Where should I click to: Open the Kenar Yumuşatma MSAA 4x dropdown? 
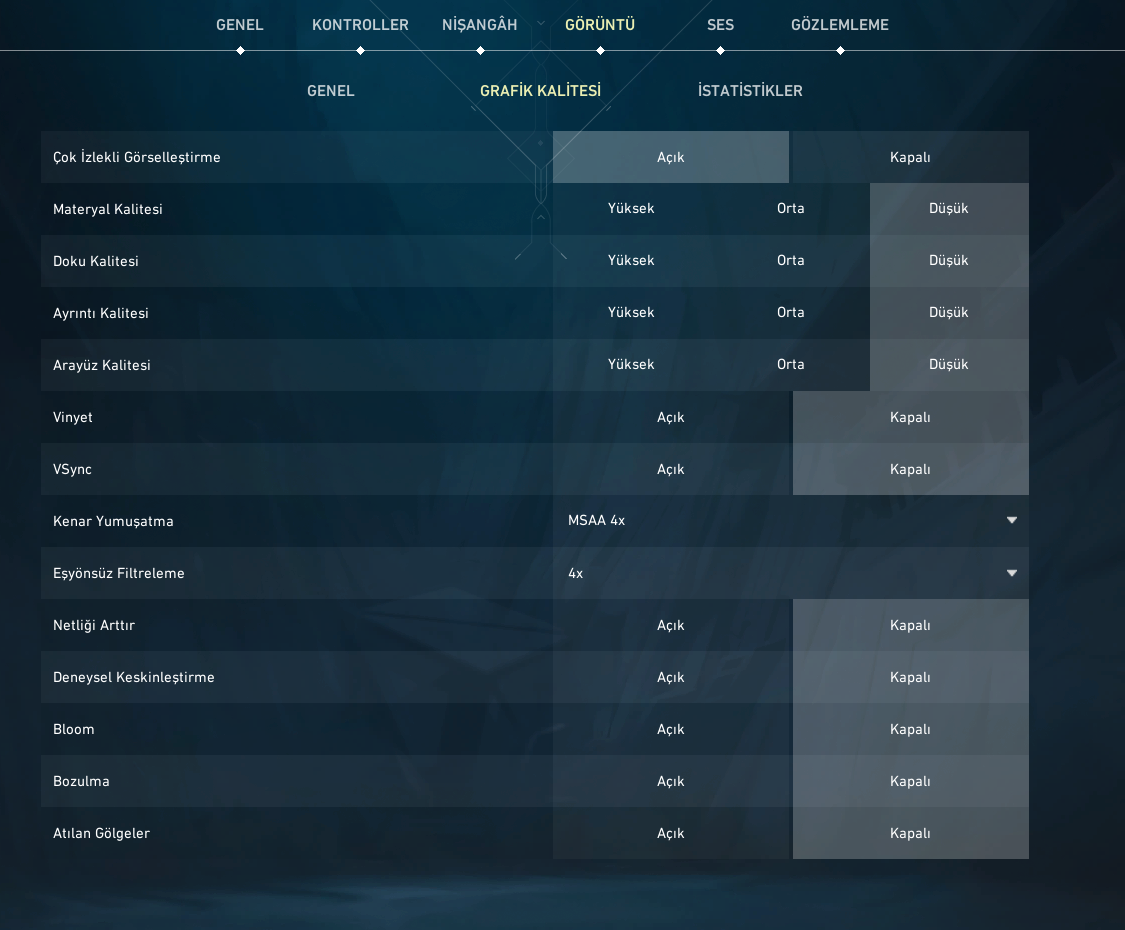(x=791, y=521)
